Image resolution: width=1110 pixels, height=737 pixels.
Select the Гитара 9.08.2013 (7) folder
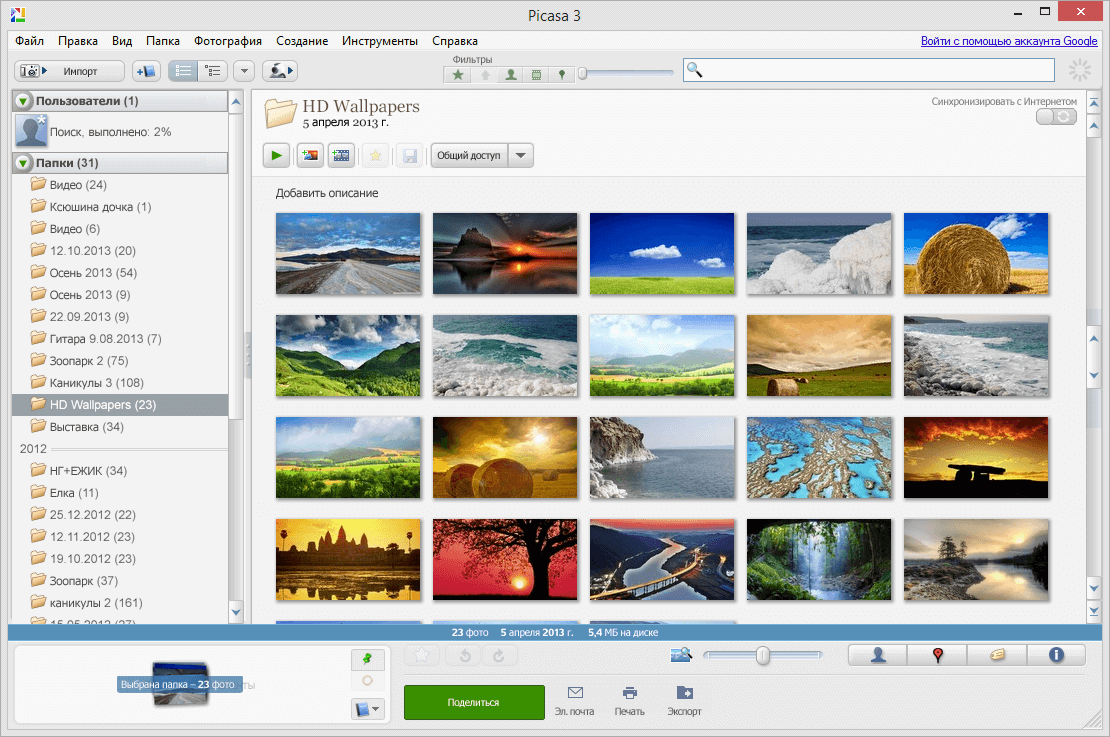pyautogui.click(x=105, y=339)
